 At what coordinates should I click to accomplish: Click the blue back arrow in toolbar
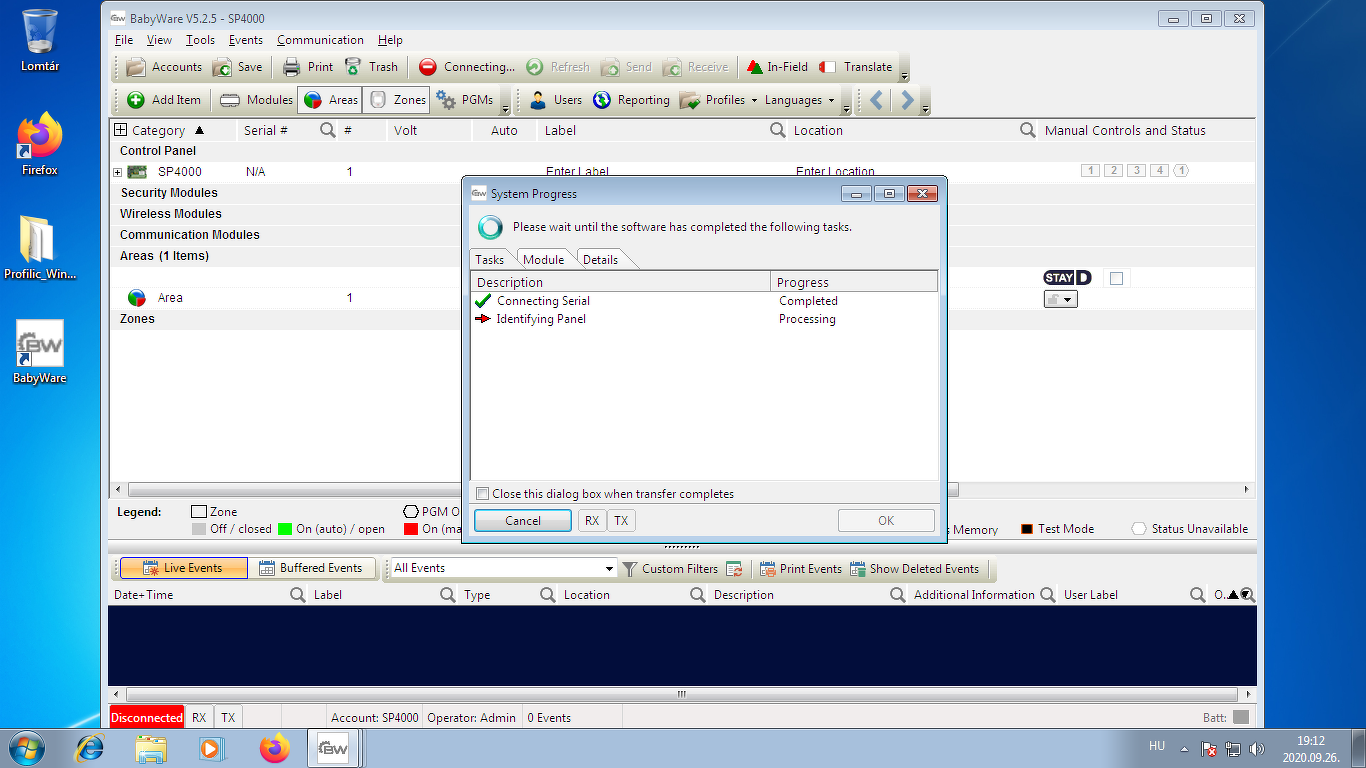[876, 100]
